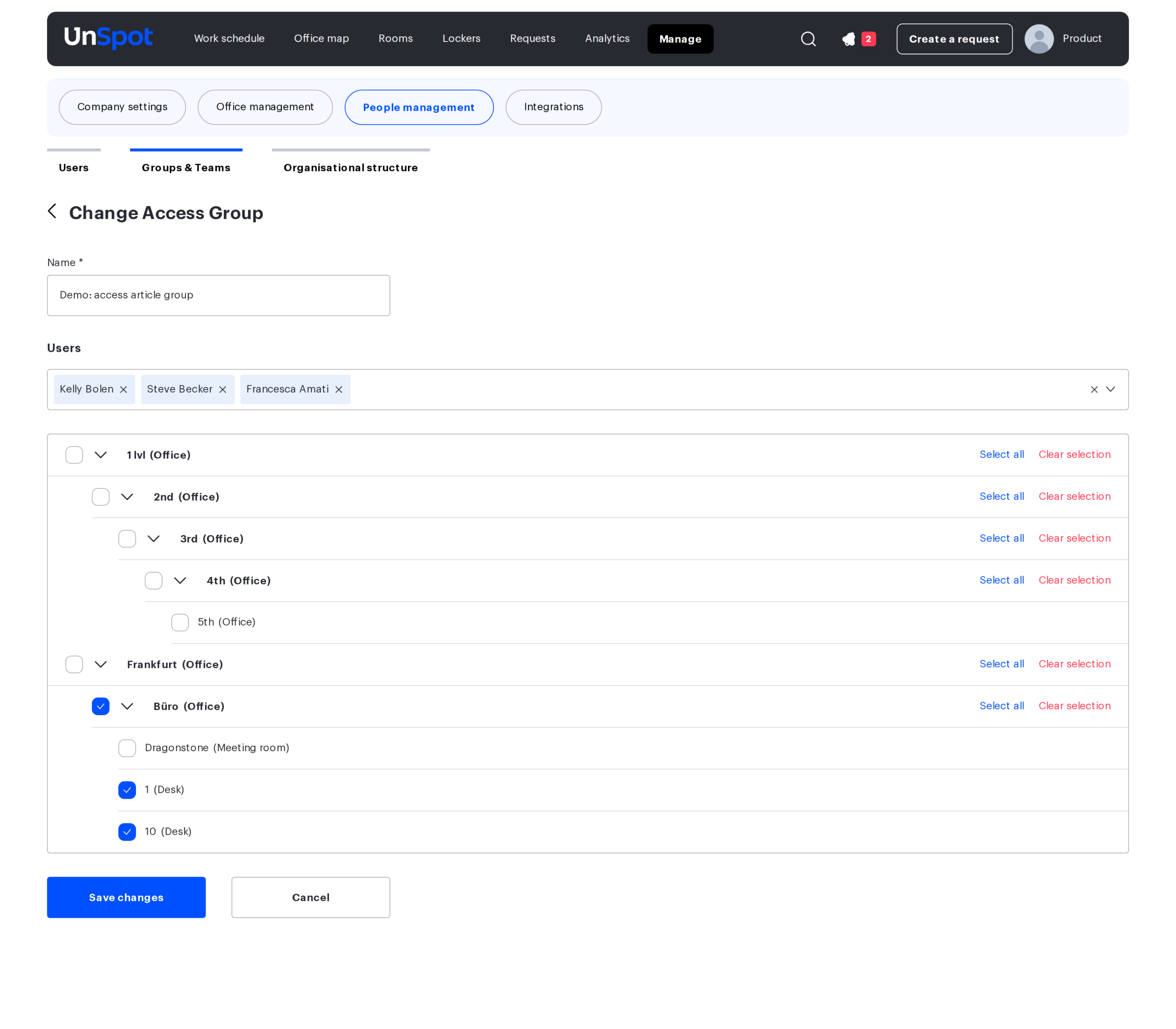Viewport: 1176px width, 1029px height.
Task: Click the Save changes button
Action: point(126,897)
